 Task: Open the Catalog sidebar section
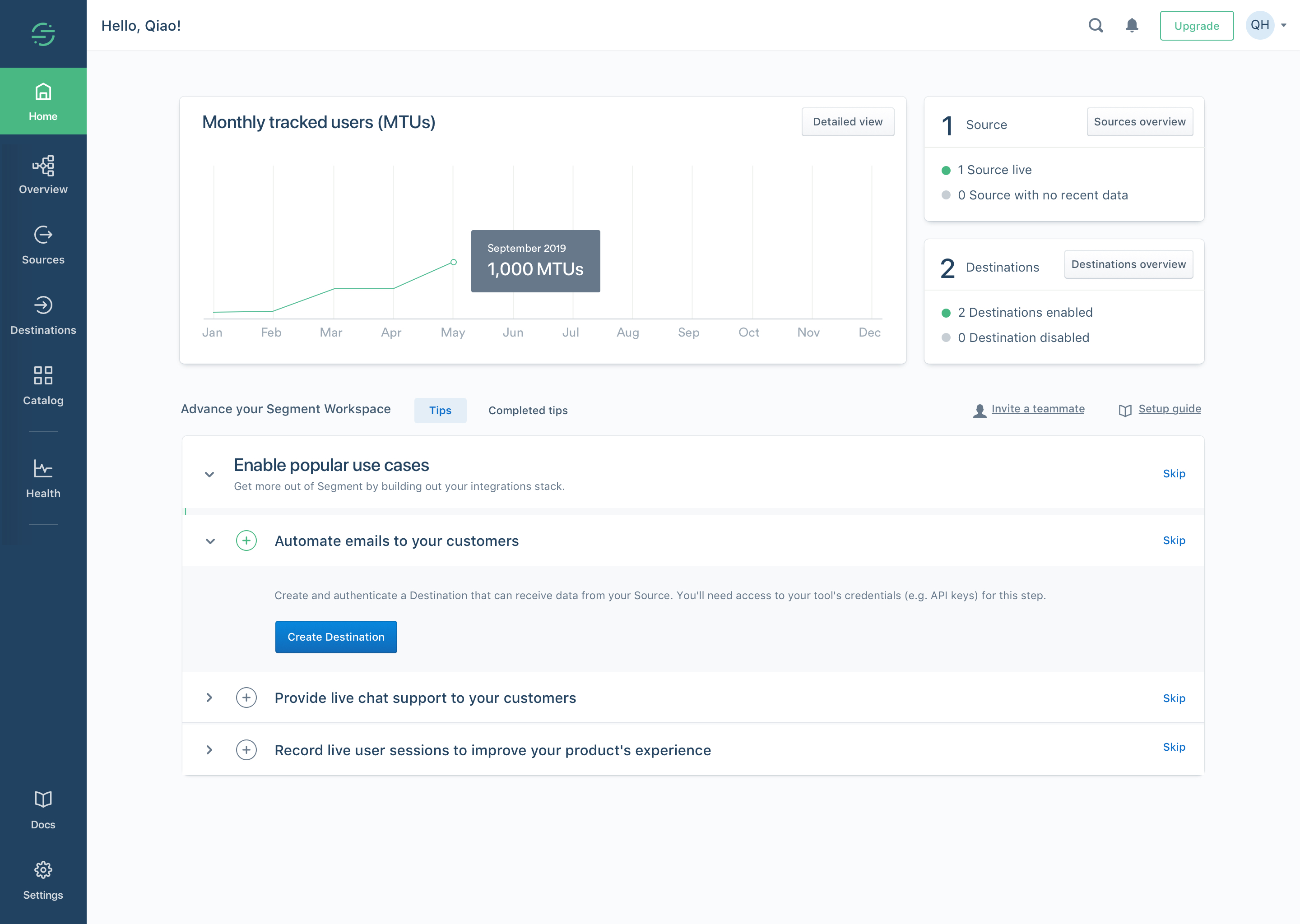(x=43, y=386)
